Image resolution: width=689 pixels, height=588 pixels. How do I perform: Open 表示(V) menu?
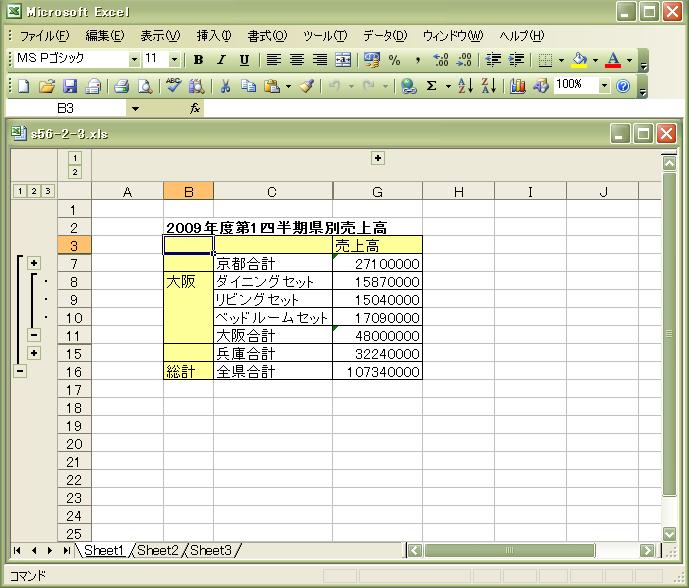pos(160,36)
